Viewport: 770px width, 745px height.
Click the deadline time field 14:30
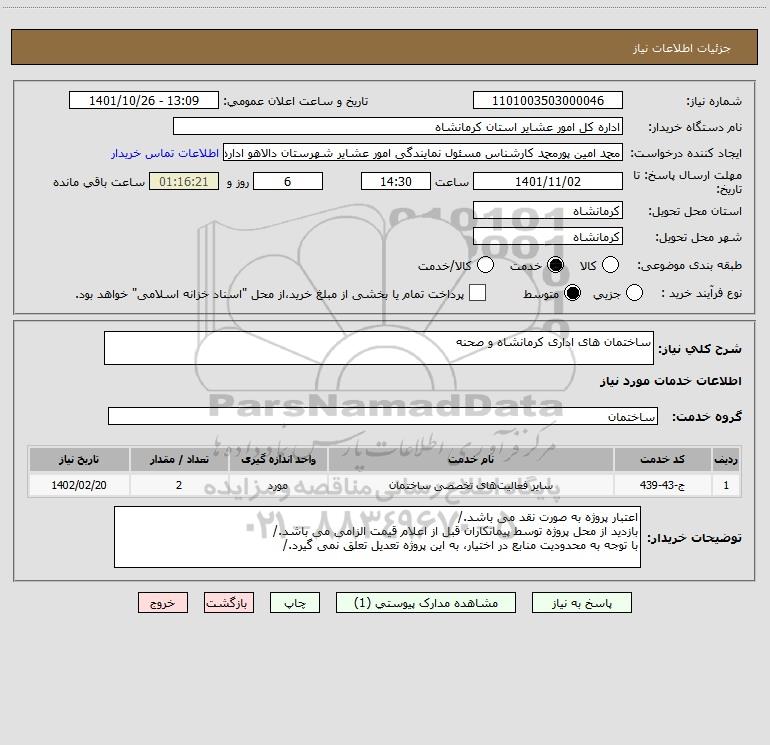(396, 181)
